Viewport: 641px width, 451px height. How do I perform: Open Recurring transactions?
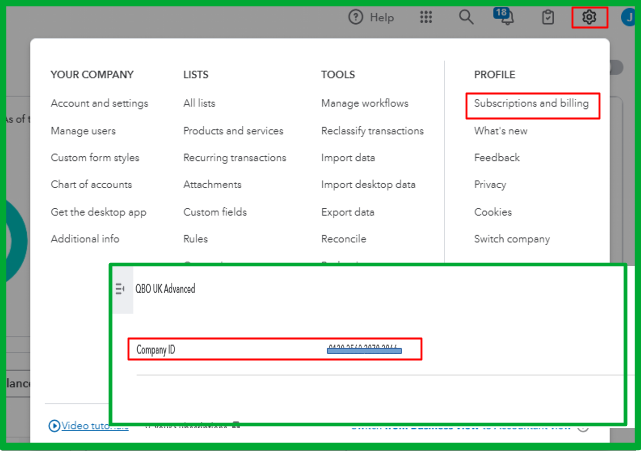click(x=235, y=158)
